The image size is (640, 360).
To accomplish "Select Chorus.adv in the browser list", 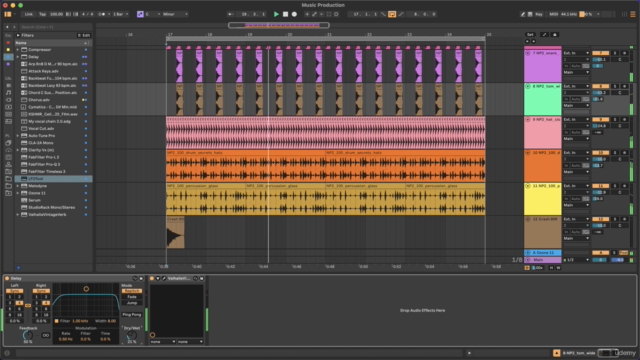I will click(53, 100).
